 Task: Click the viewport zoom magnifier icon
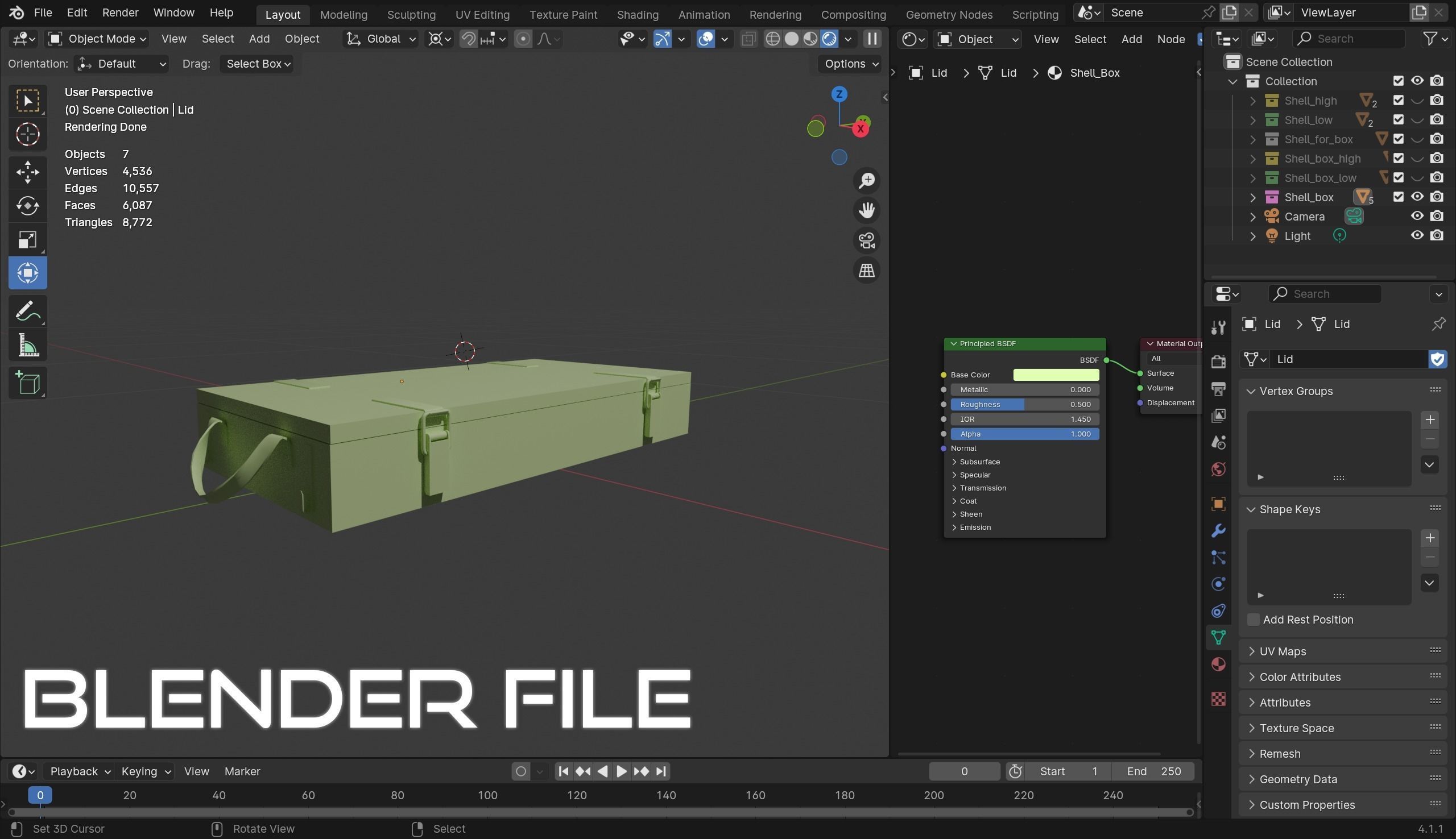[867, 180]
